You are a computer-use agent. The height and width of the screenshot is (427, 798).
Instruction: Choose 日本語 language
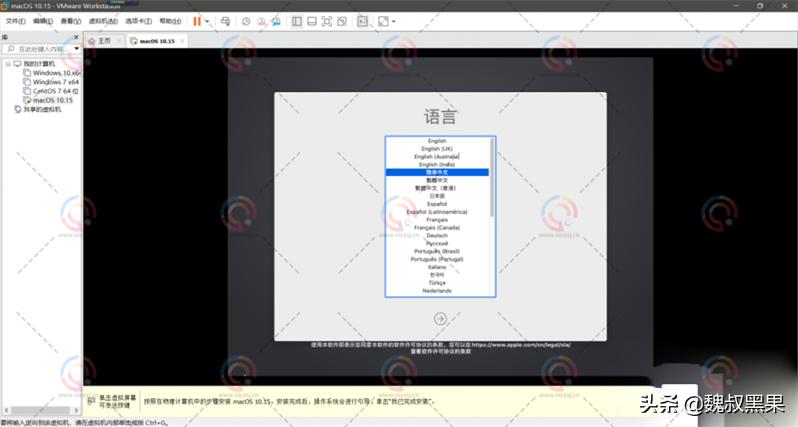point(437,196)
